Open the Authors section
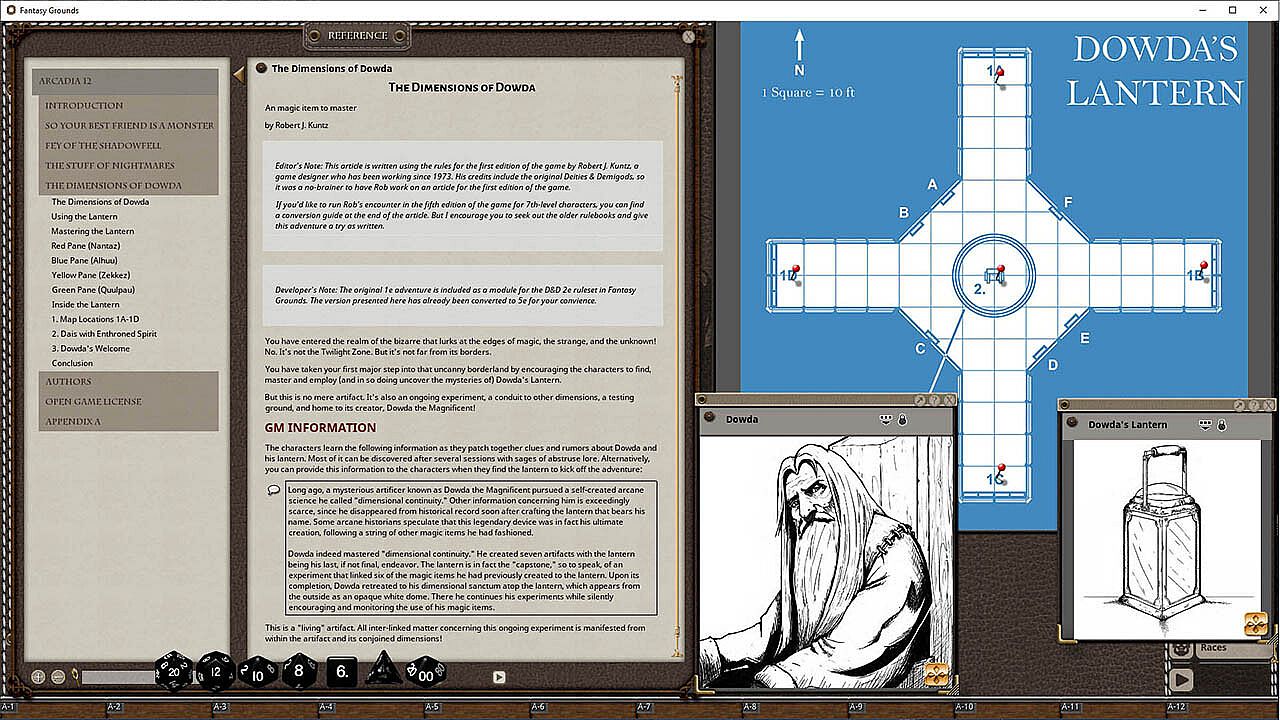Screen dimensions: 1280x720 click(x=68, y=381)
